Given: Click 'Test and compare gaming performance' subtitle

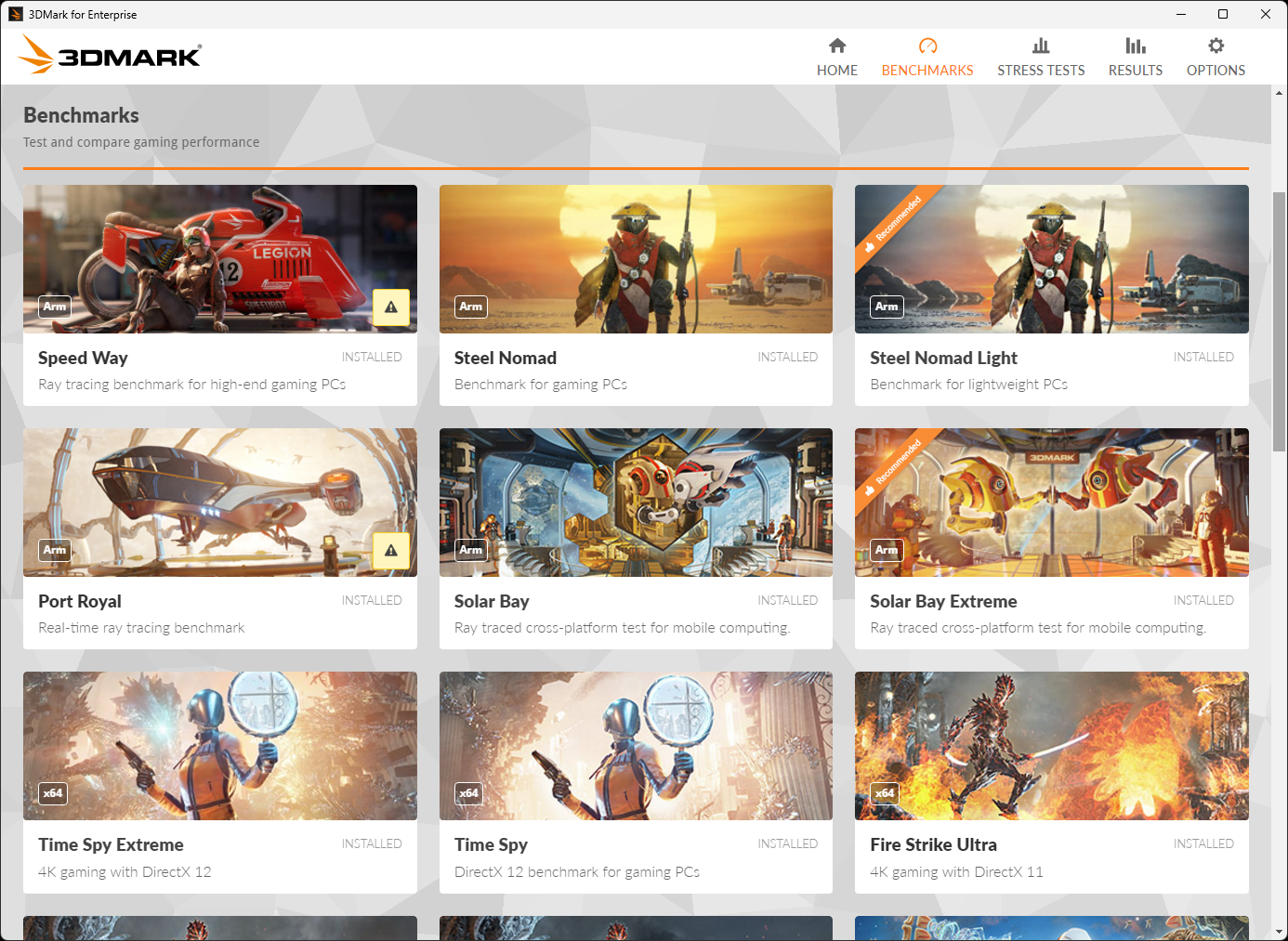Looking at the screenshot, I should 141,142.
